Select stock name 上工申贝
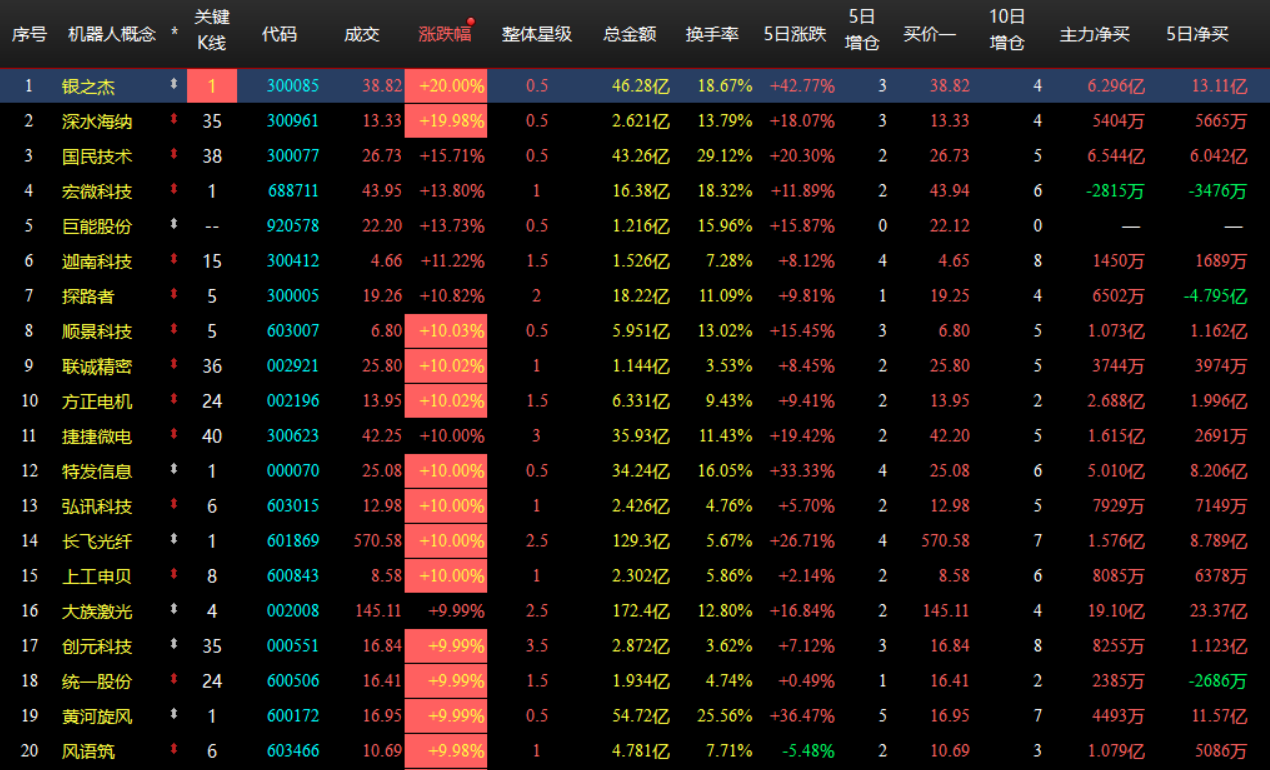The width and height of the screenshot is (1270, 770). pos(97,576)
